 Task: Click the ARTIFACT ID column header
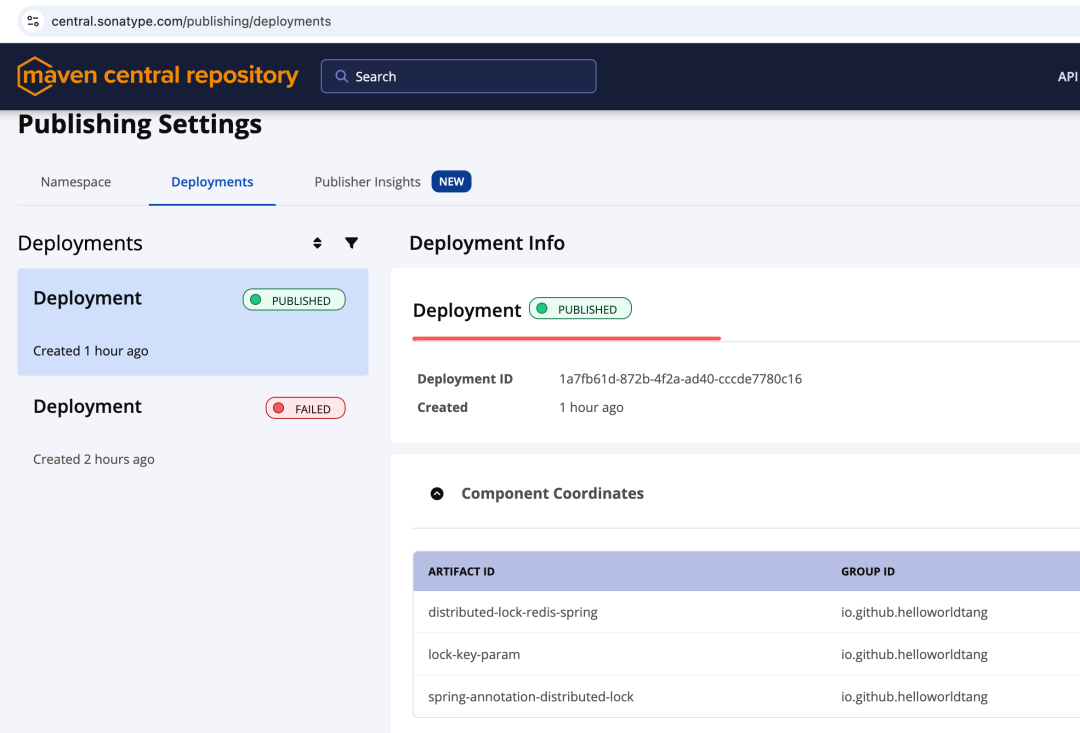point(461,571)
